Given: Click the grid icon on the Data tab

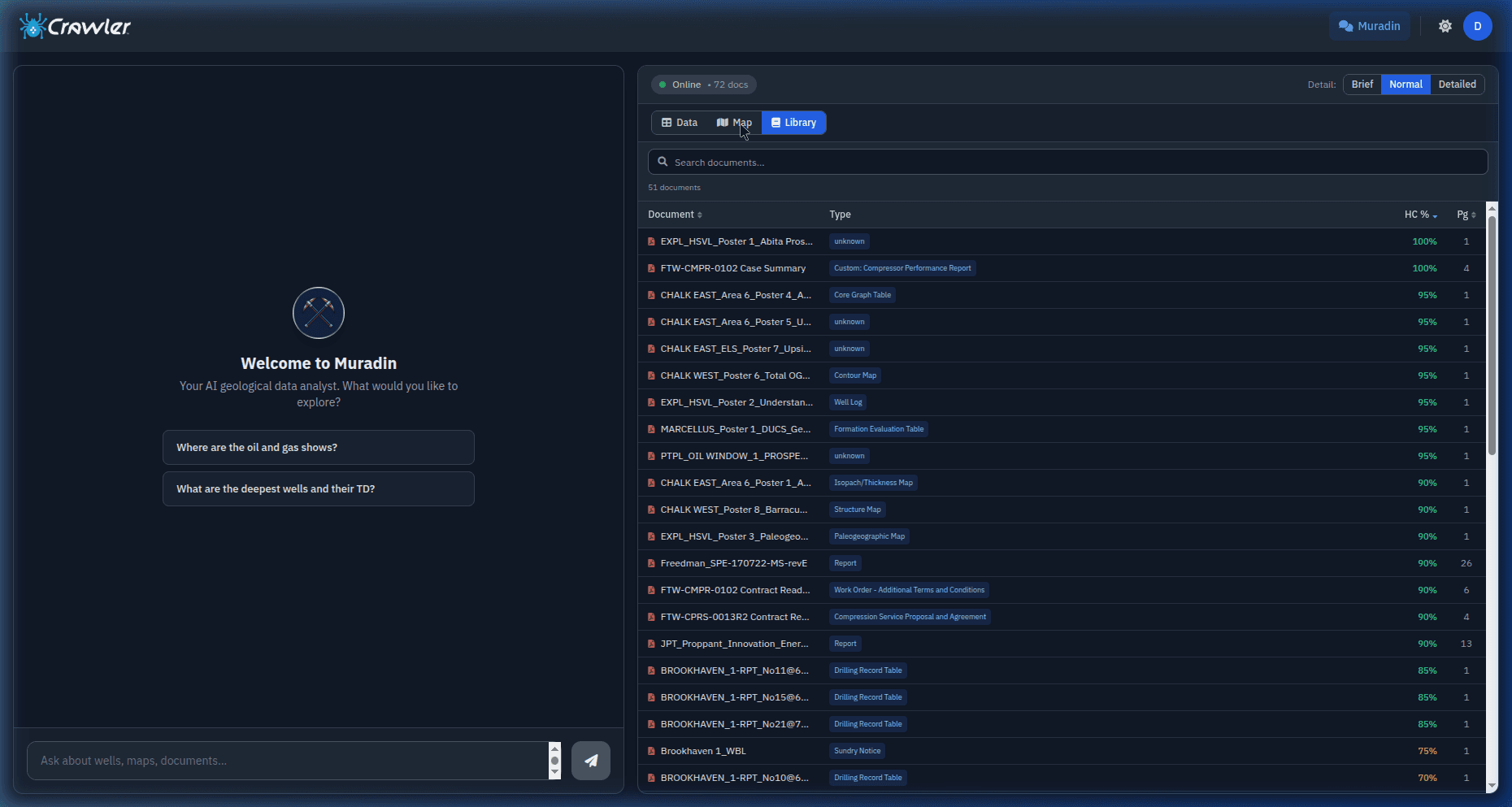Looking at the screenshot, I should (x=667, y=122).
